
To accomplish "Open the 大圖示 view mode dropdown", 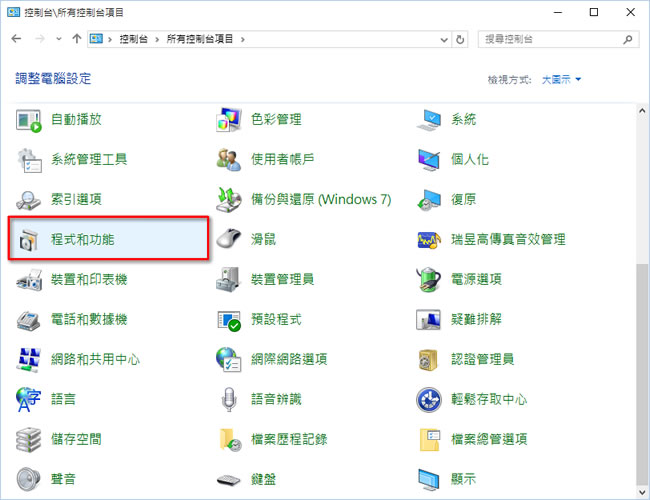I will tap(561, 79).
